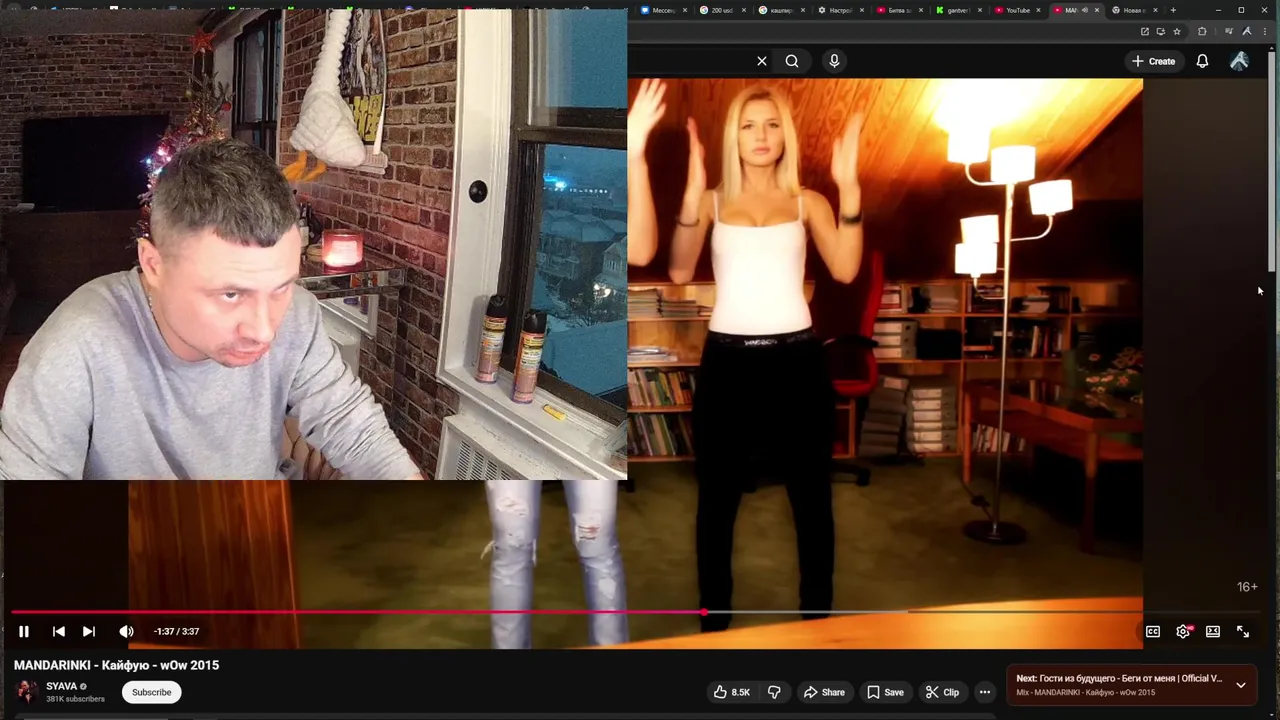The image size is (1280, 720).
Task: Subscribe to the SYAVA channel
Action: coord(152,692)
